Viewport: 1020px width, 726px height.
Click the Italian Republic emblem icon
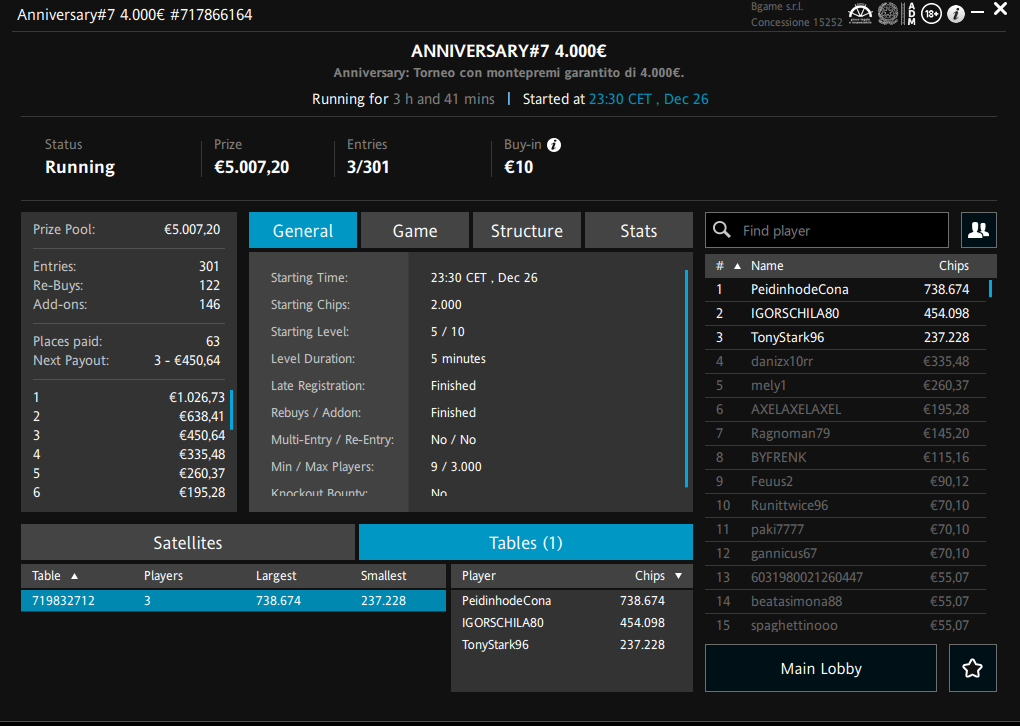888,14
